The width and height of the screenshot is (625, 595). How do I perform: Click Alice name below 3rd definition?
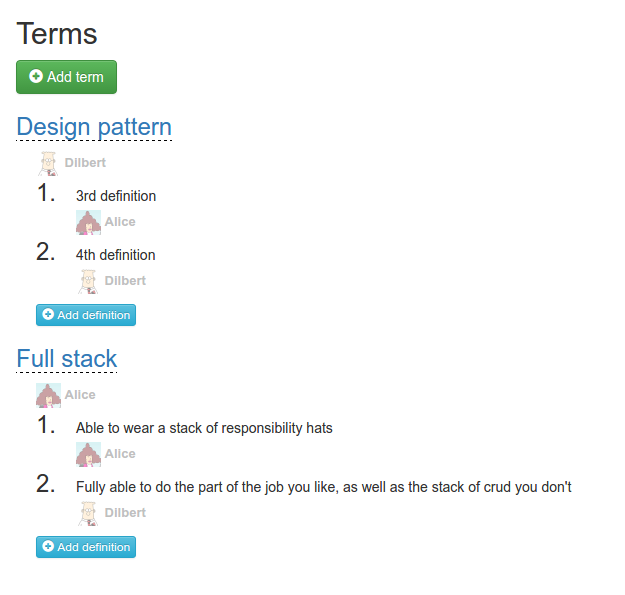(120, 222)
